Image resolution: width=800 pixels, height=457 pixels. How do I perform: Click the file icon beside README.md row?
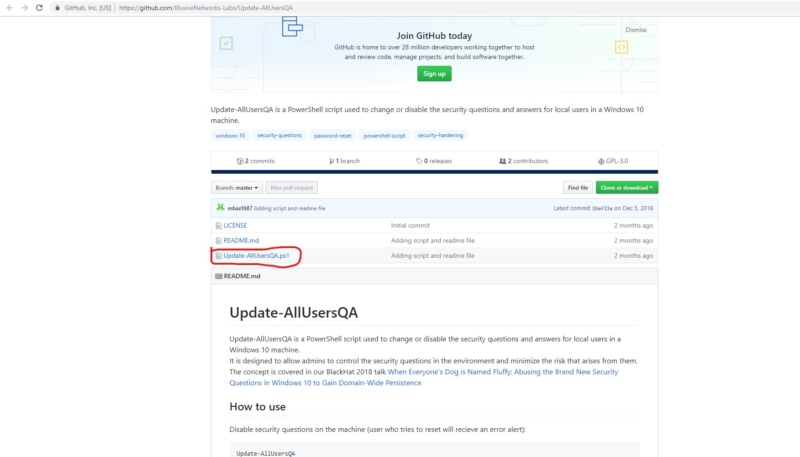(218, 241)
